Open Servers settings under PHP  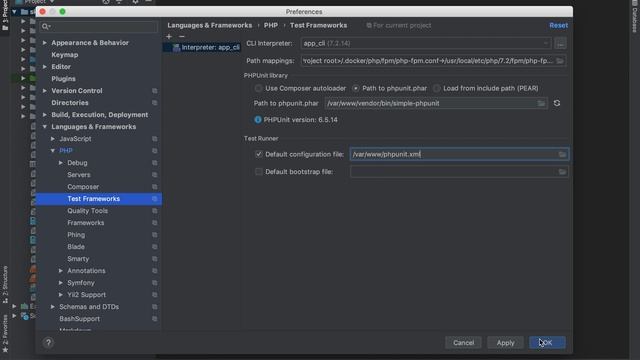pyautogui.click(x=79, y=175)
